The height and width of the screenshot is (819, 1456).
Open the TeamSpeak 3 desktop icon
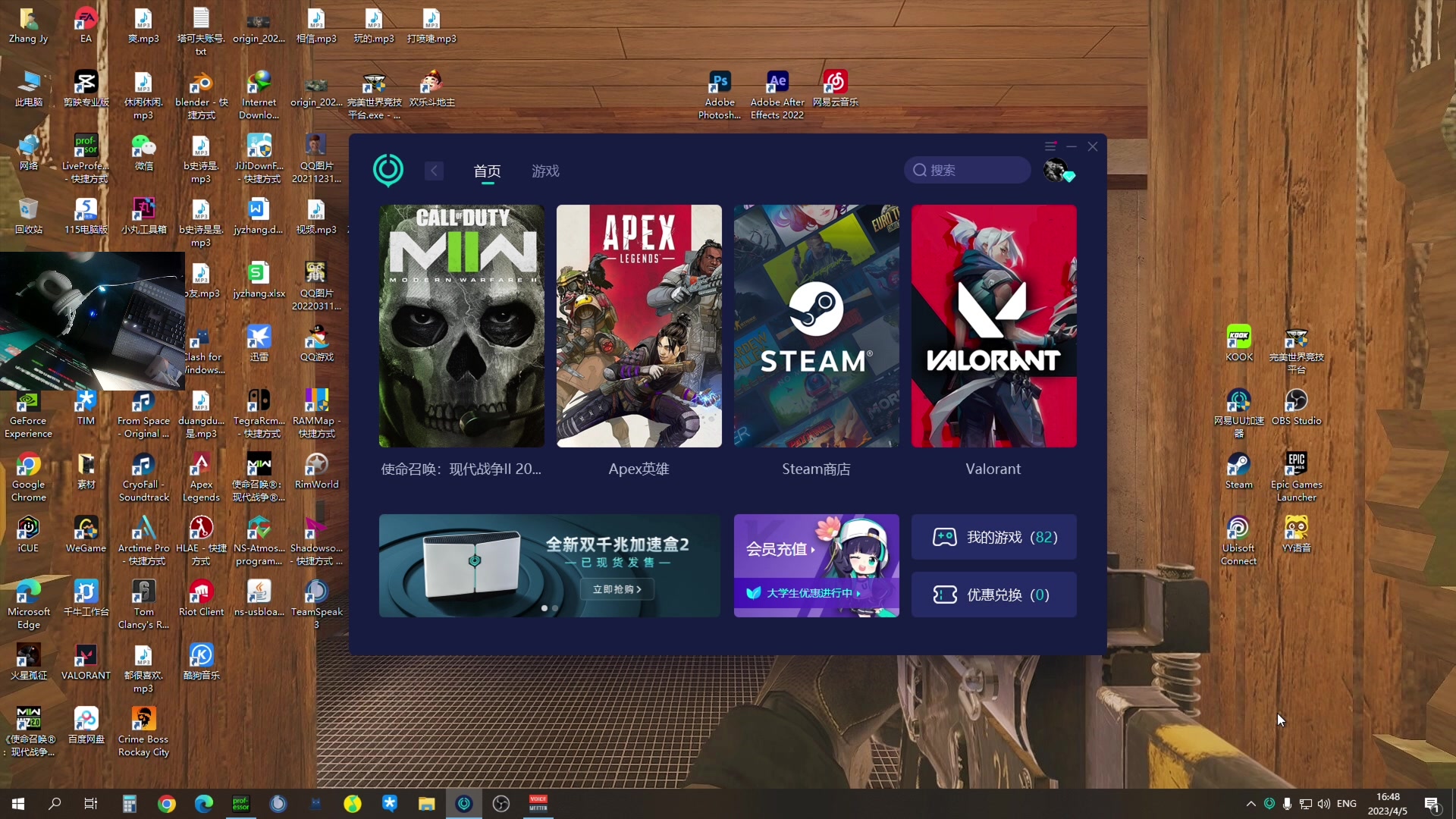[x=316, y=604]
